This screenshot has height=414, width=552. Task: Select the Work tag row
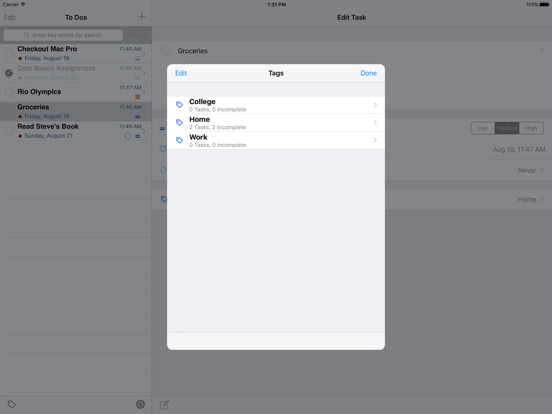coord(276,140)
